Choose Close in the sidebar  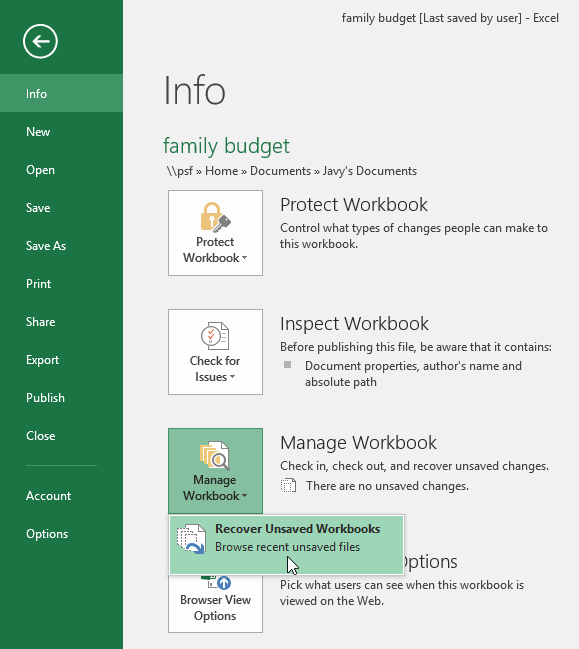[61, 436]
